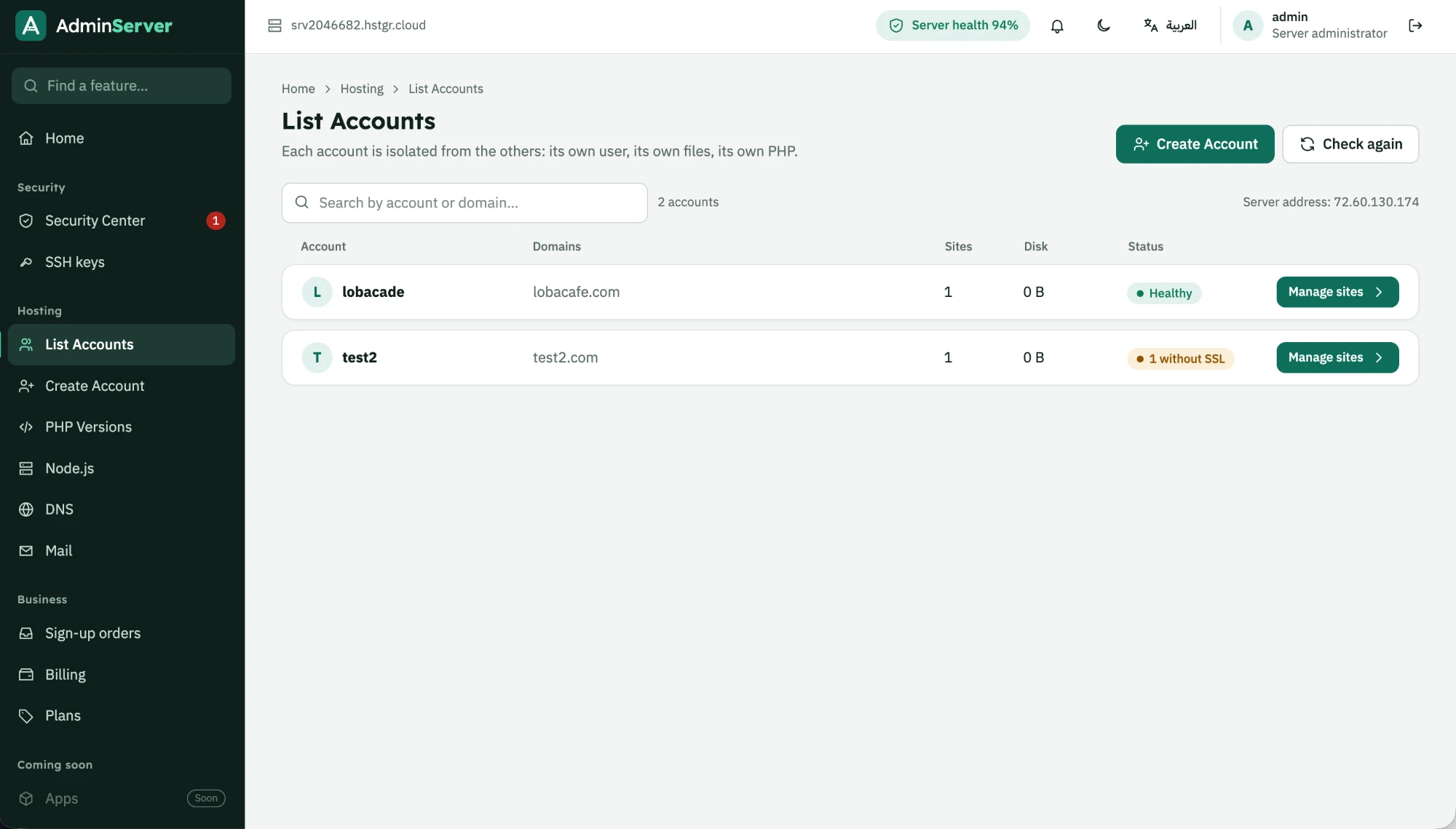Click the Node.js server icon
Image resolution: width=1456 pixels, height=829 pixels.
pos(26,469)
